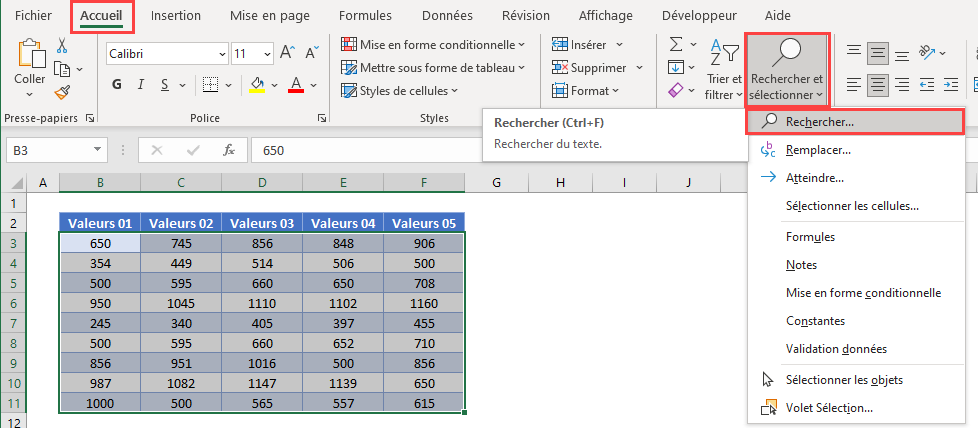The image size is (978, 428).
Task: Decrease font size with small A icon
Action: (312, 53)
